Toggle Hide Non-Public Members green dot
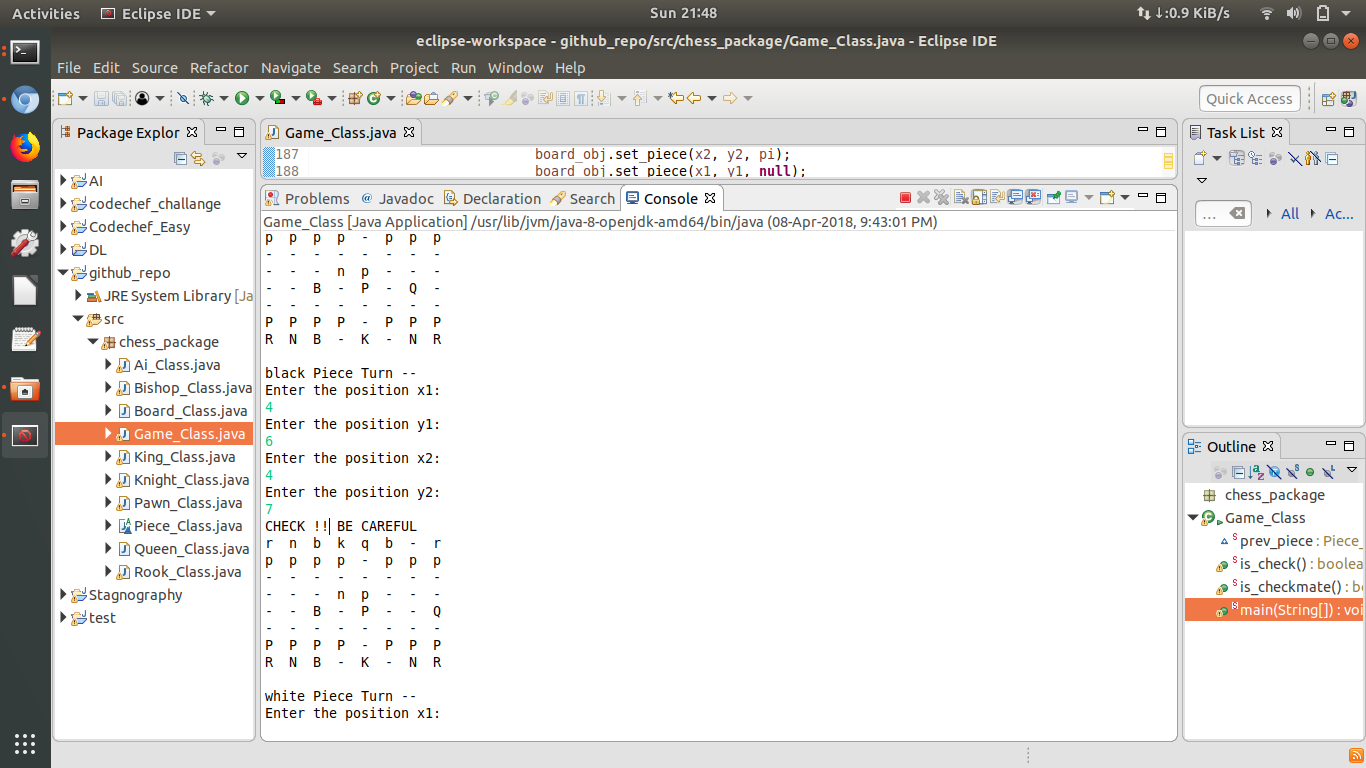1366x768 pixels. point(1310,472)
